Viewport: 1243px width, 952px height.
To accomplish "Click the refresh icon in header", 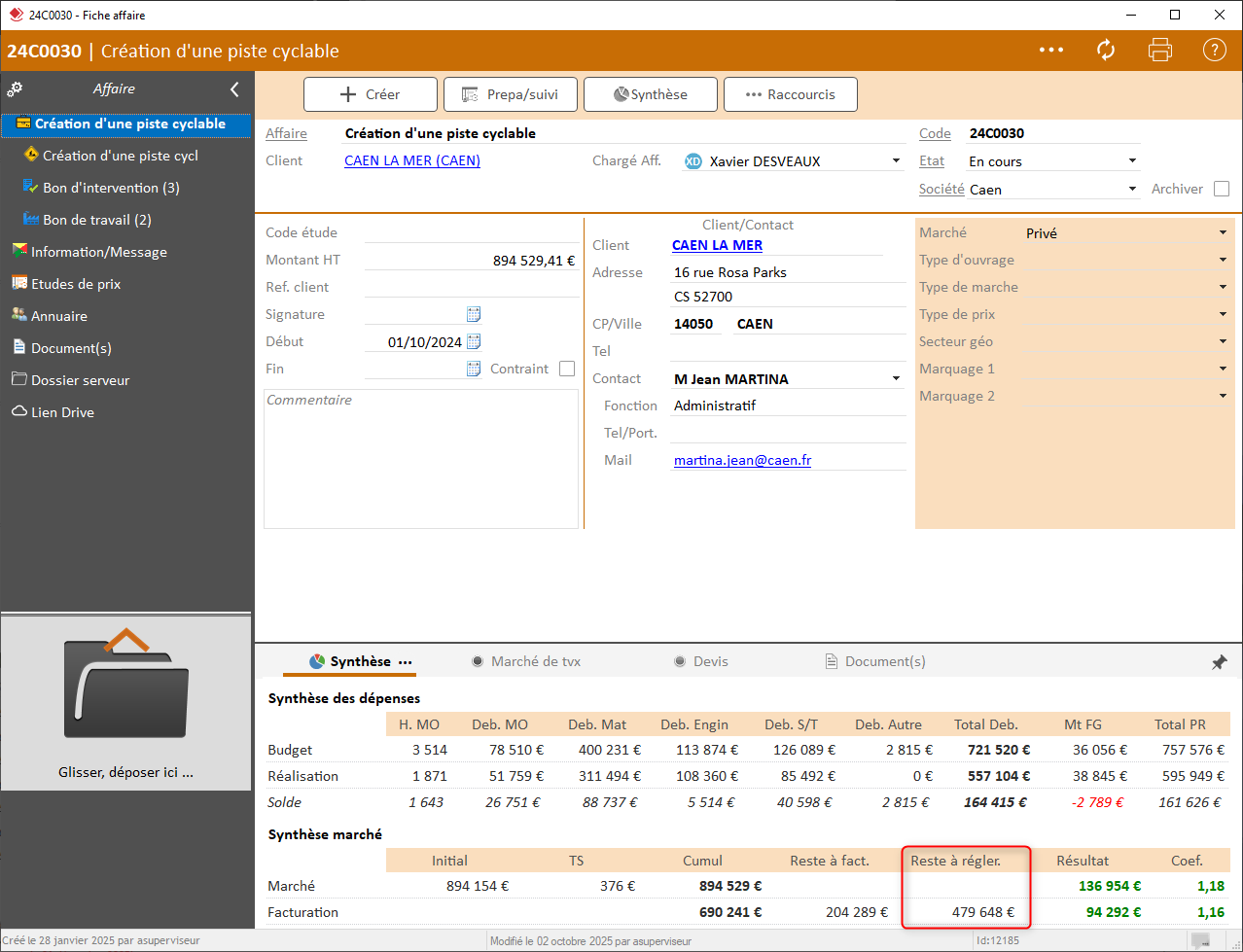I will pyautogui.click(x=1106, y=51).
